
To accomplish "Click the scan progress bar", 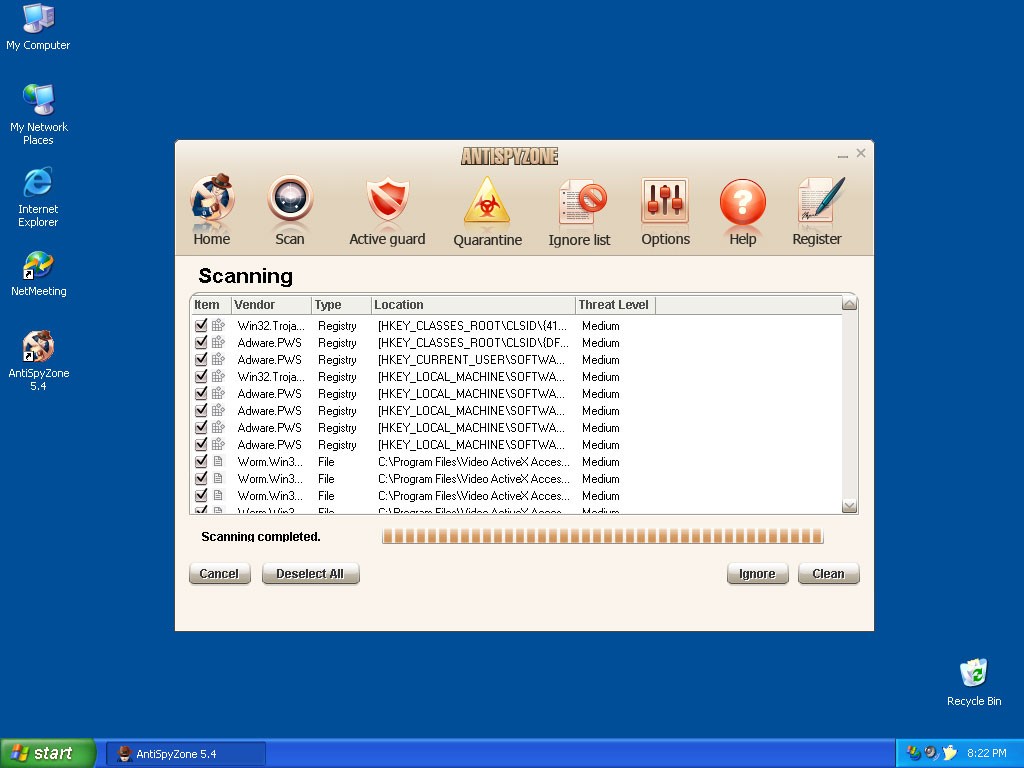I will pos(602,537).
